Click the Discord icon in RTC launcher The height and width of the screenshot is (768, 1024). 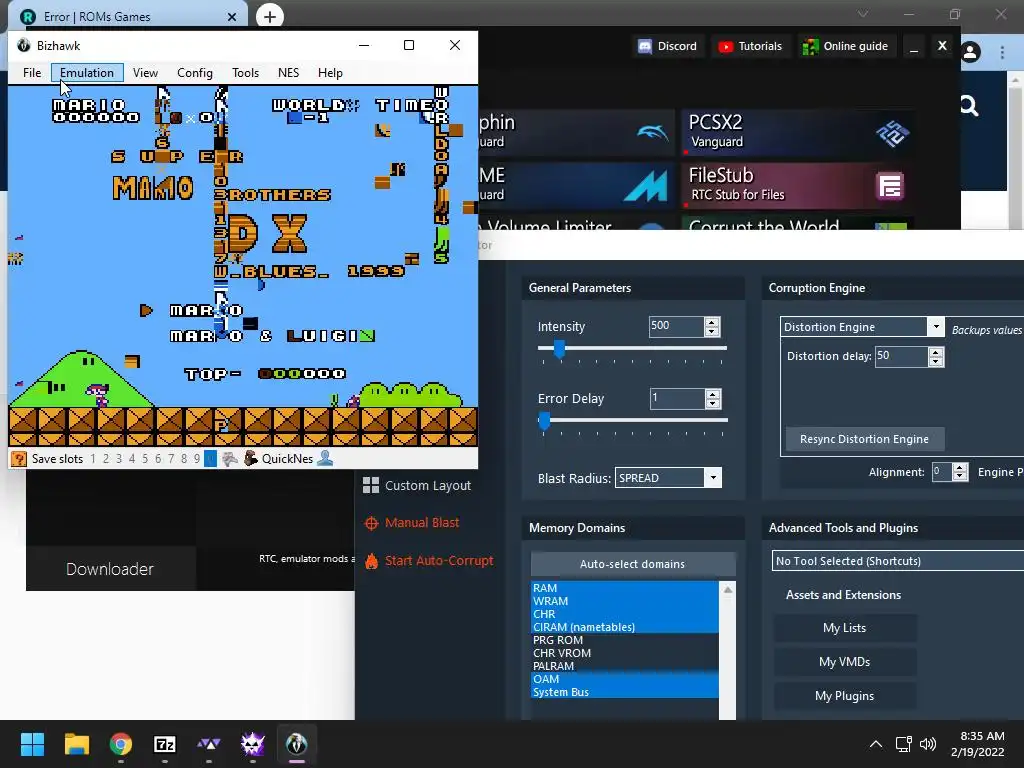tap(645, 46)
